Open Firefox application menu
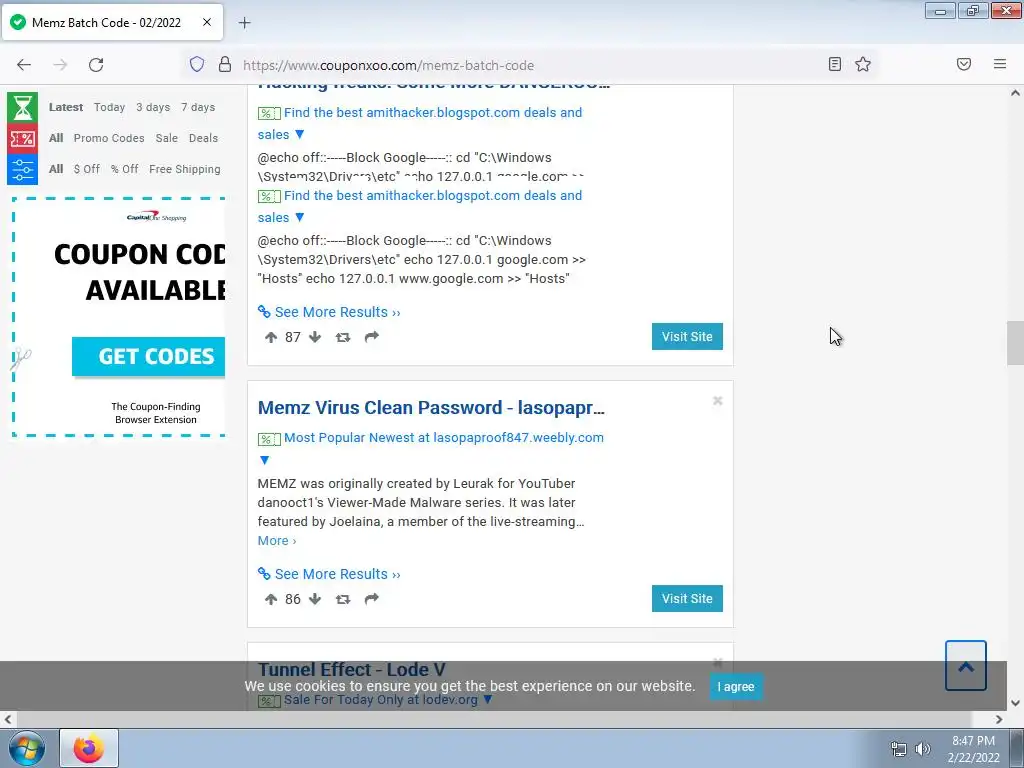Image resolution: width=1024 pixels, height=768 pixels. coord(1000,64)
